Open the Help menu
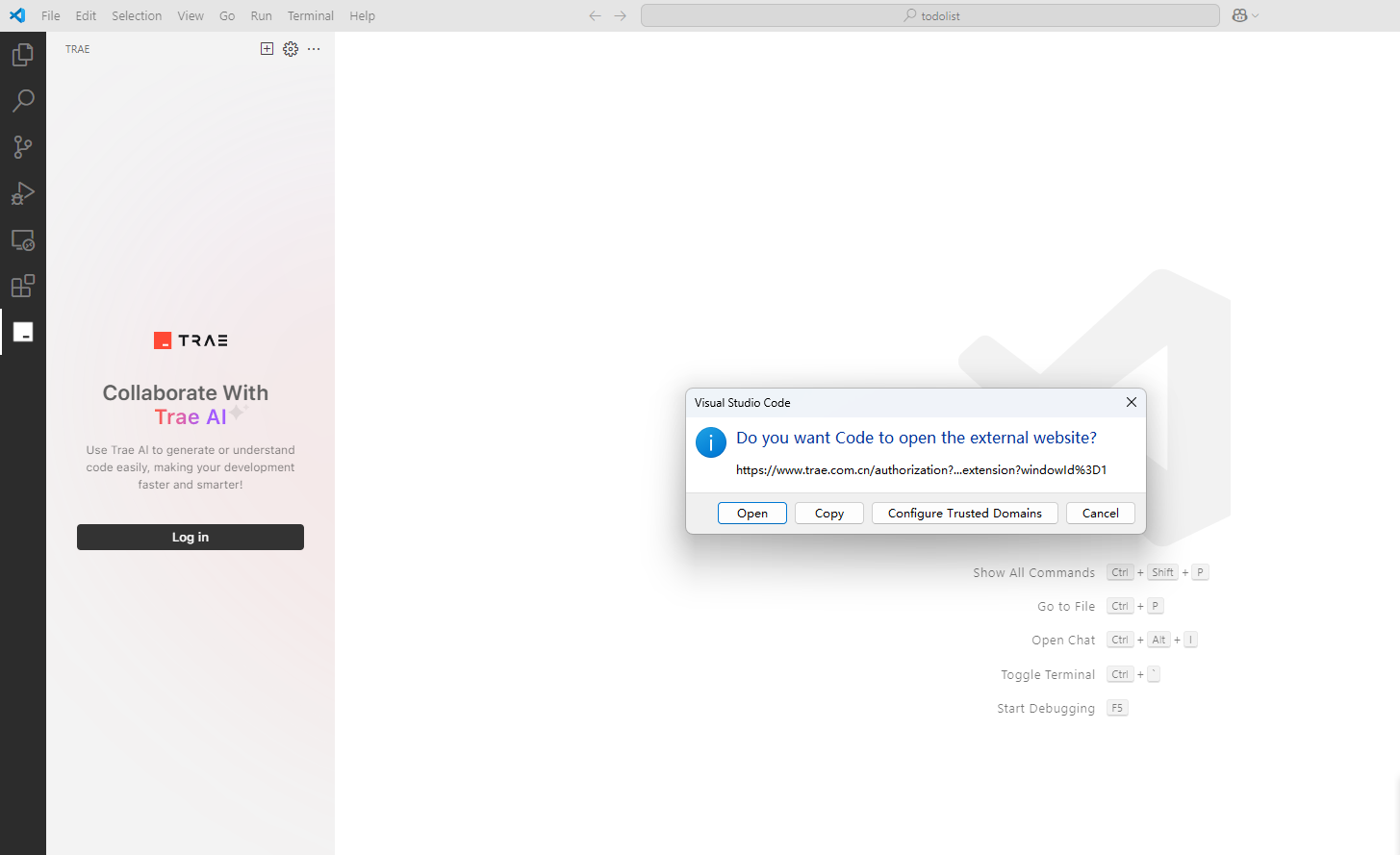 (x=362, y=16)
